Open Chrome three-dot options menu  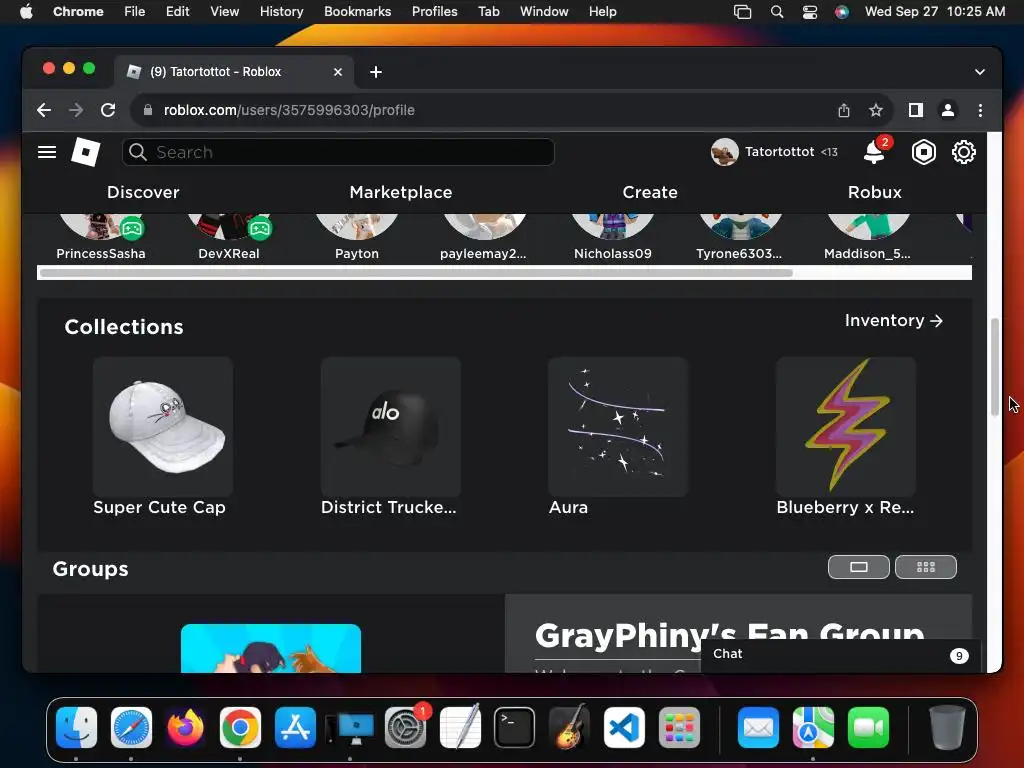(x=980, y=110)
